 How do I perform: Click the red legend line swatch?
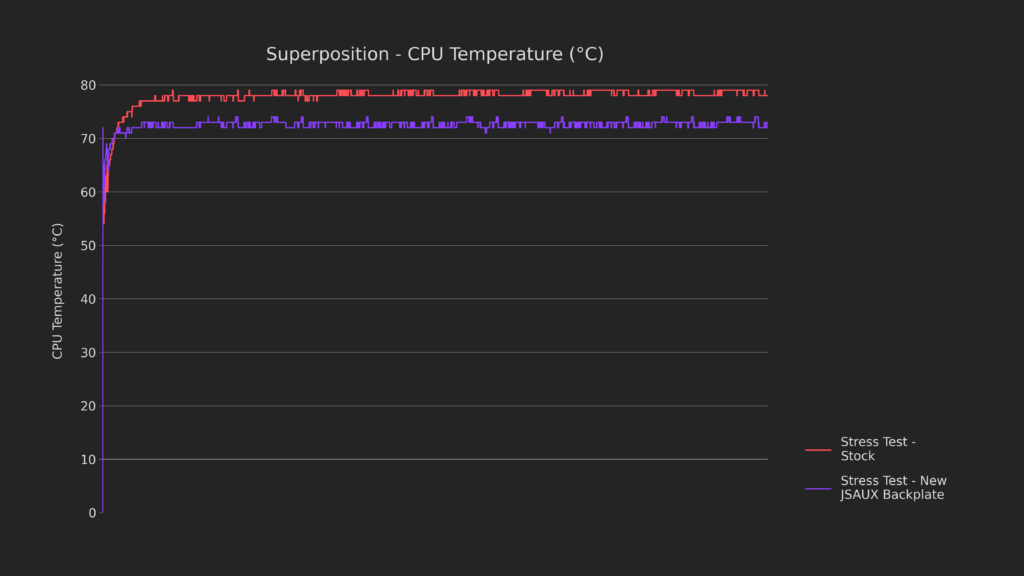[x=818, y=450]
